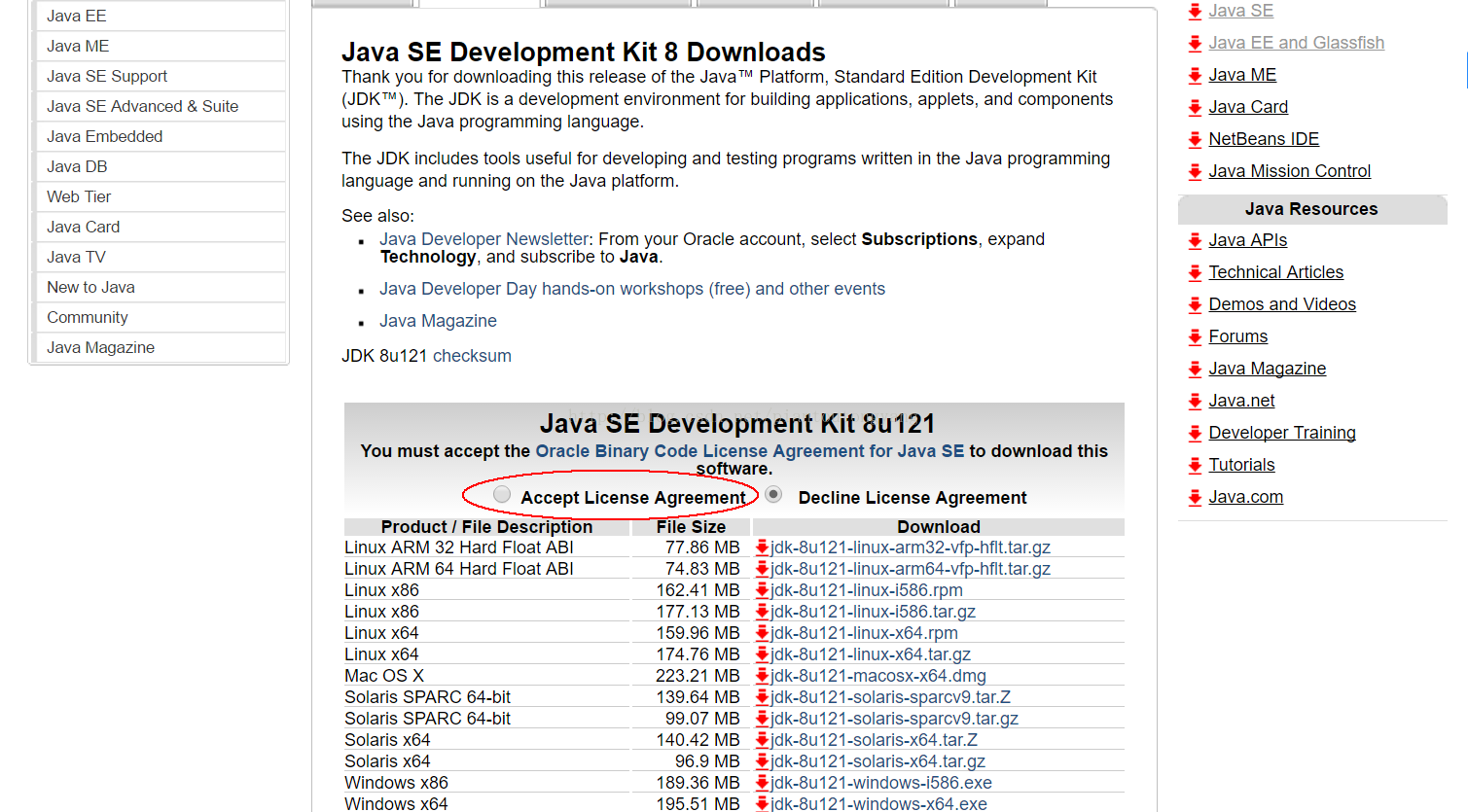Select Accept License Agreement radio button
This screenshot has height=812, width=1468.
click(x=502, y=495)
